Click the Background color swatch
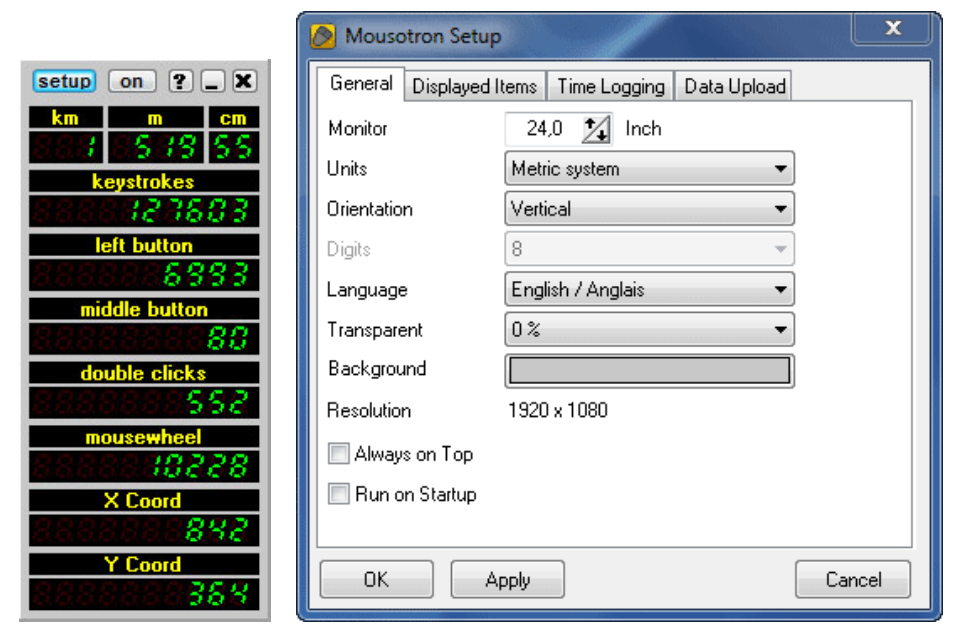 tap(650, 369)
